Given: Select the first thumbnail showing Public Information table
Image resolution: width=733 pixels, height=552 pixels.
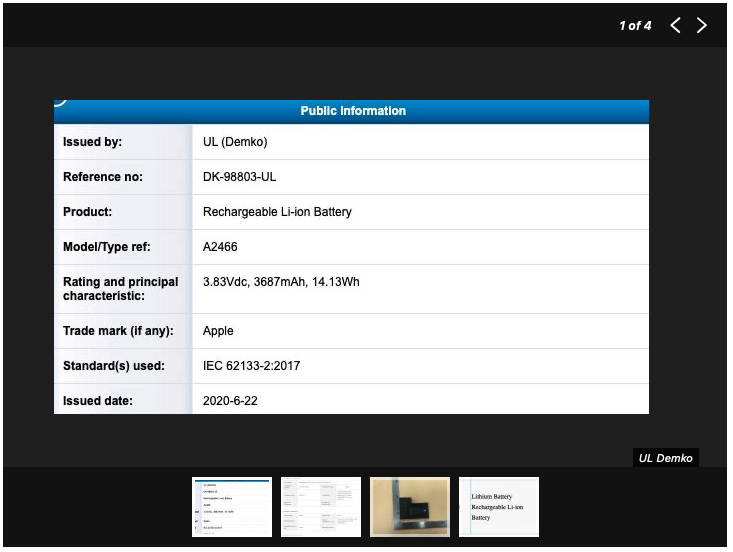Looking at the screenshot, I should [232, 507].
